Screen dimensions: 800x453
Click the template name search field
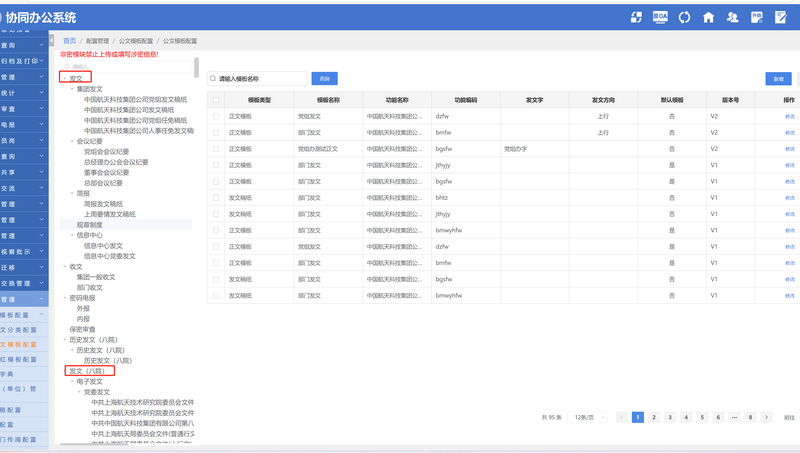point(257,79)
